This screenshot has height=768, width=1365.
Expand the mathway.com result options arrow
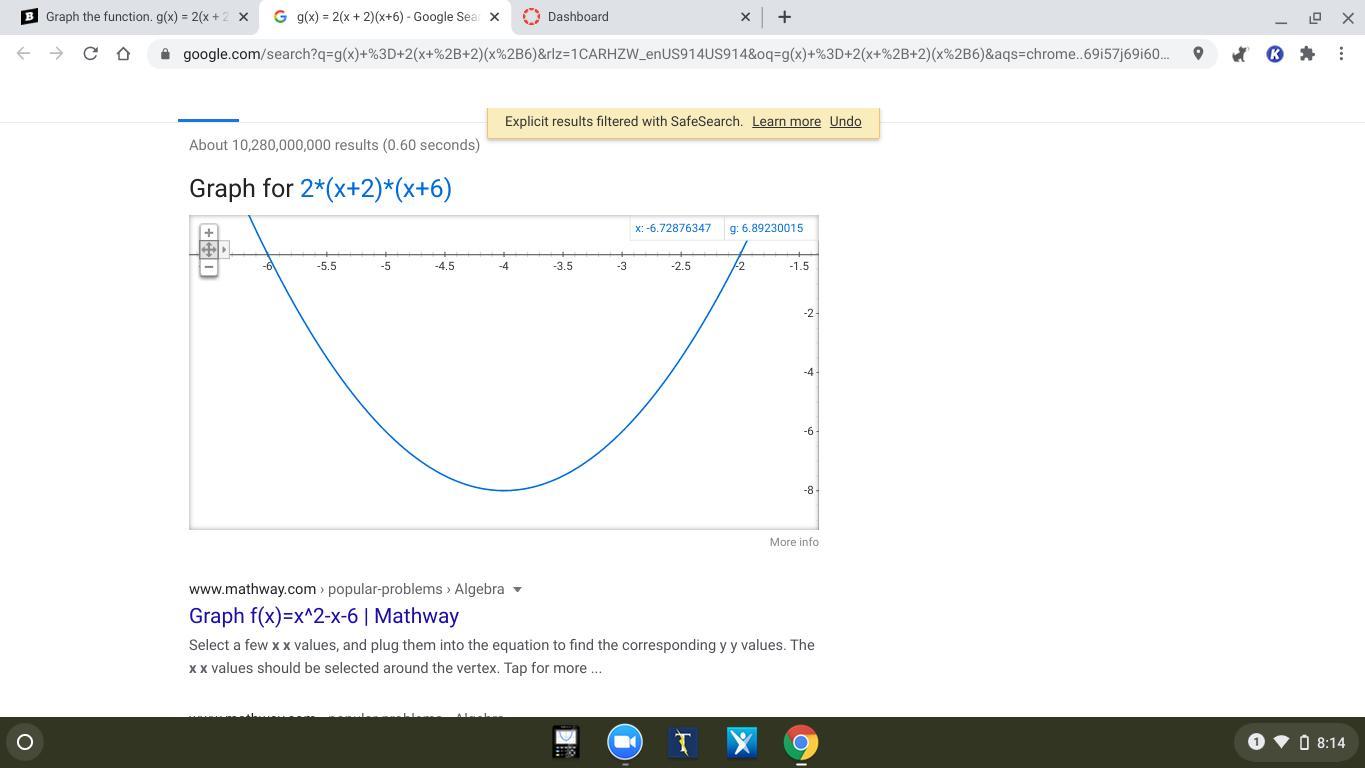tap(517, 589)
